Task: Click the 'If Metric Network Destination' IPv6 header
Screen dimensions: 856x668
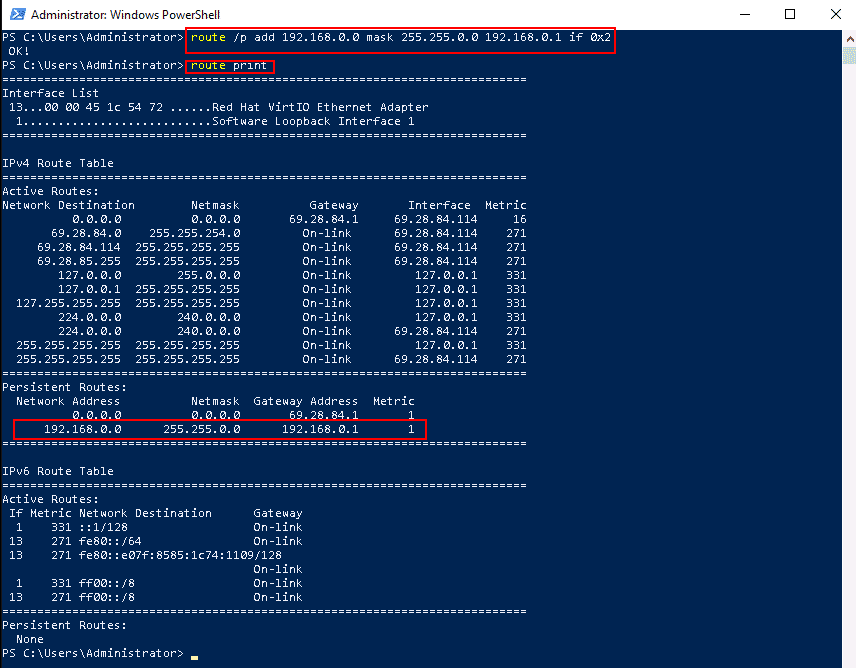Action: (110, 513)
